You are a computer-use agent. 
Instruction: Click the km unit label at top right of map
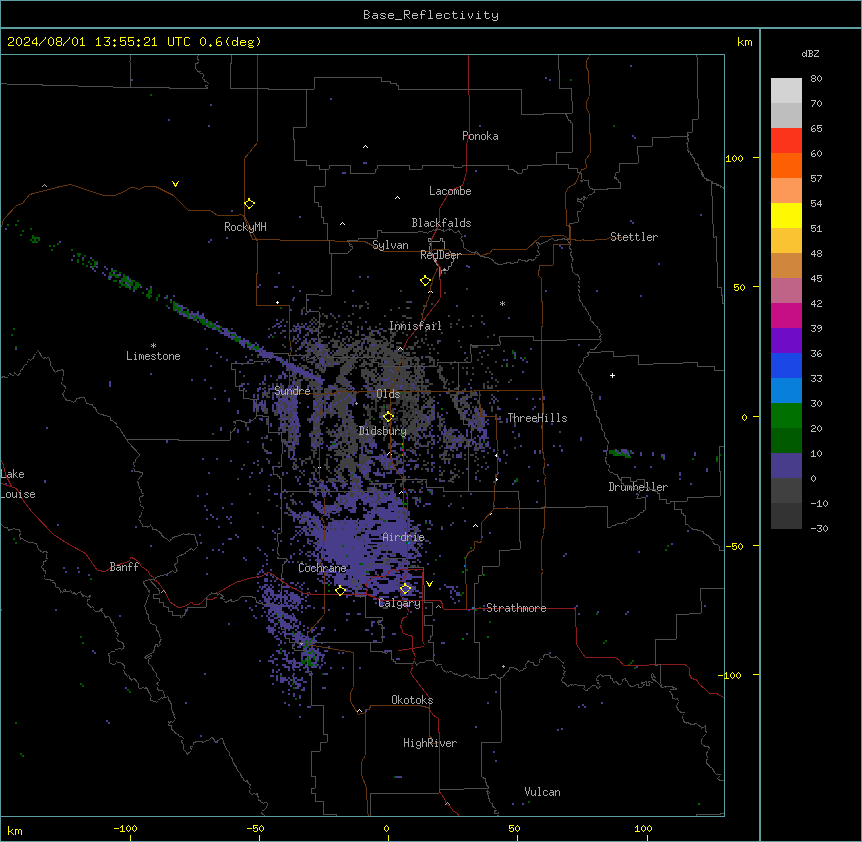click(x=745, y=42)
